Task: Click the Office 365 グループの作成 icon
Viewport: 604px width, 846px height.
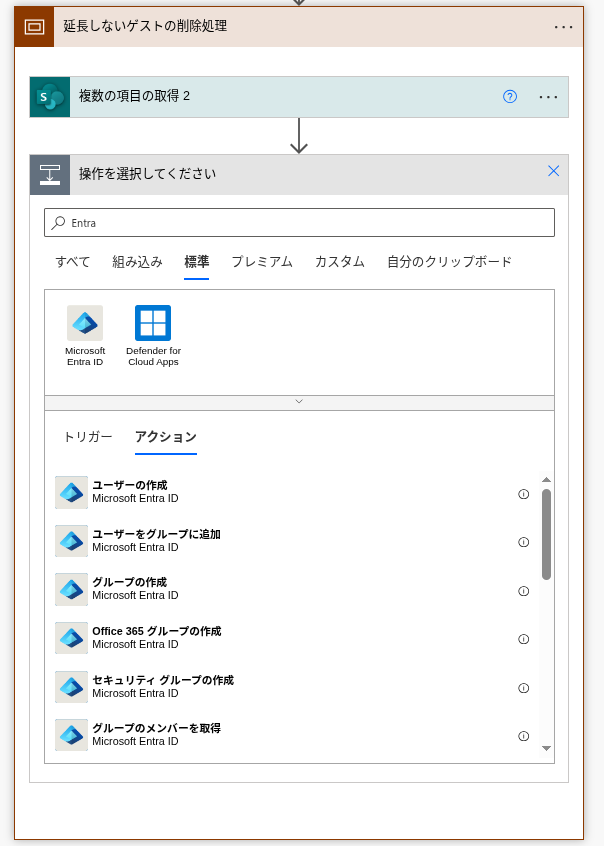Action: pos(71,638)
